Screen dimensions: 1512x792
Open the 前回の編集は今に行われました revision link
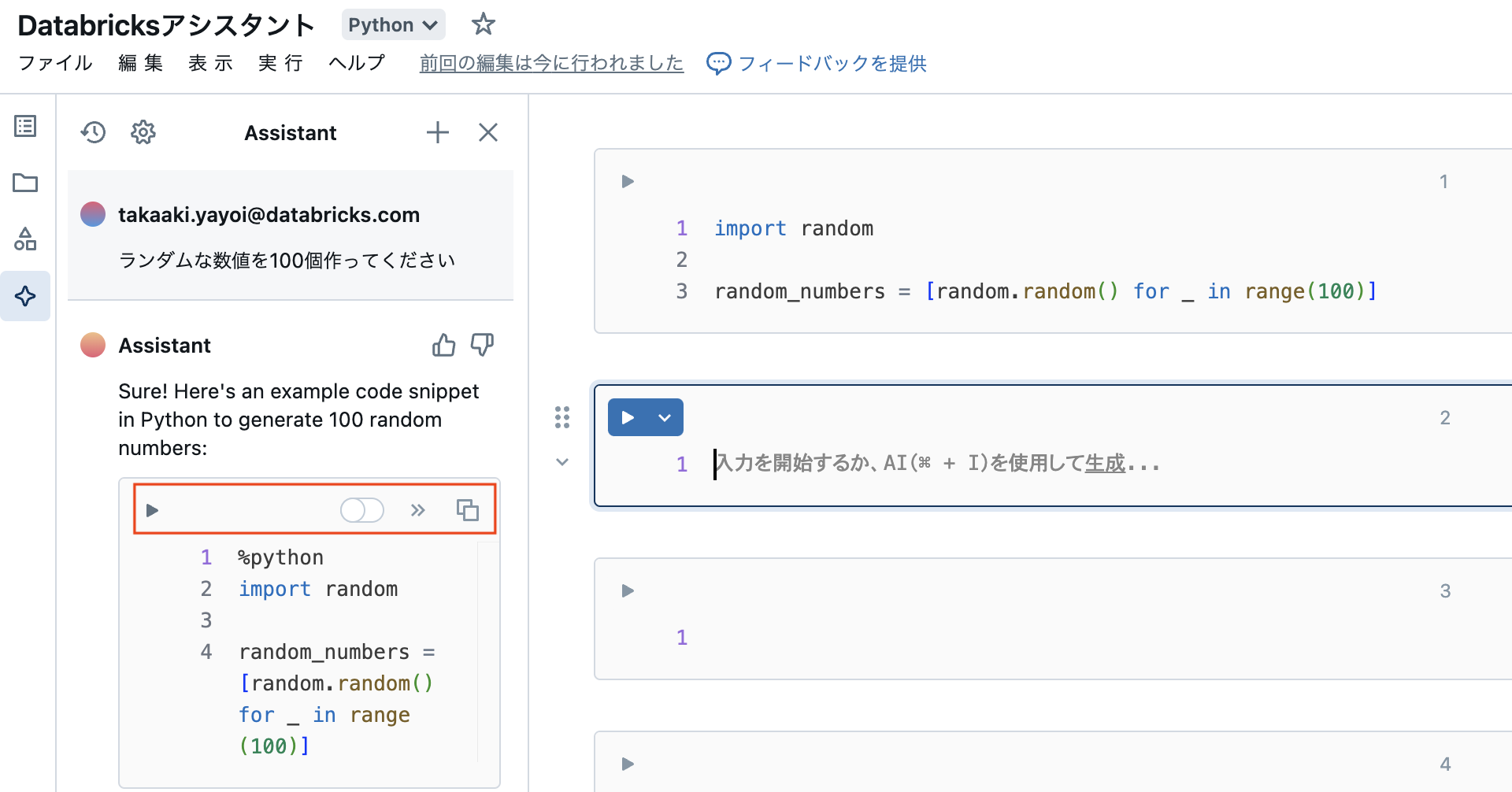point(551,63)
